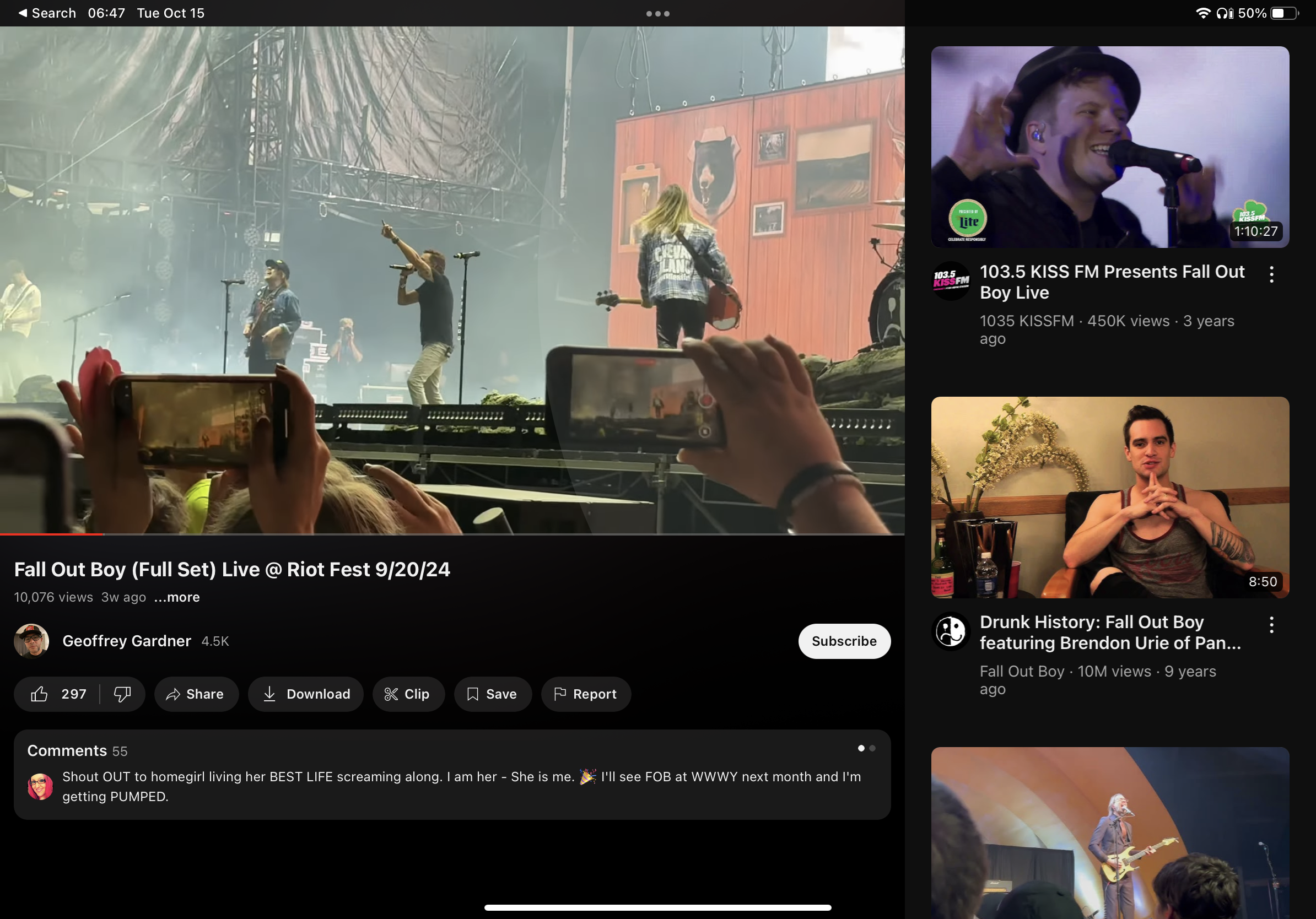Tap 1035 KISSFM · 450K views metadata
Screen dimensions: 1316x919
[1107, 329]
